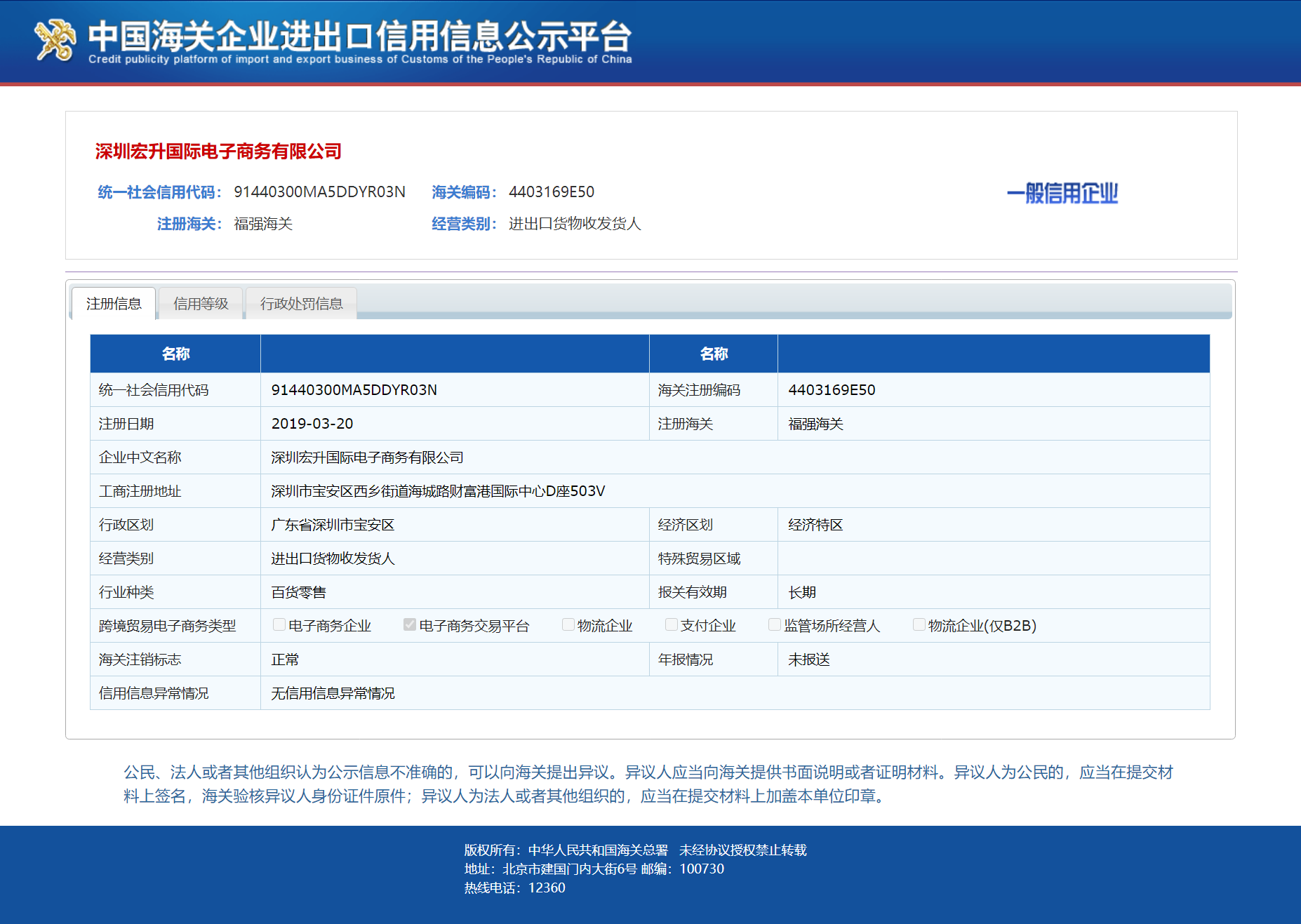Image resolution: width=1301 pixels, height=924 pixels.
Task: Toggle the 电子商务企业 checkbox
Action: 279,624
